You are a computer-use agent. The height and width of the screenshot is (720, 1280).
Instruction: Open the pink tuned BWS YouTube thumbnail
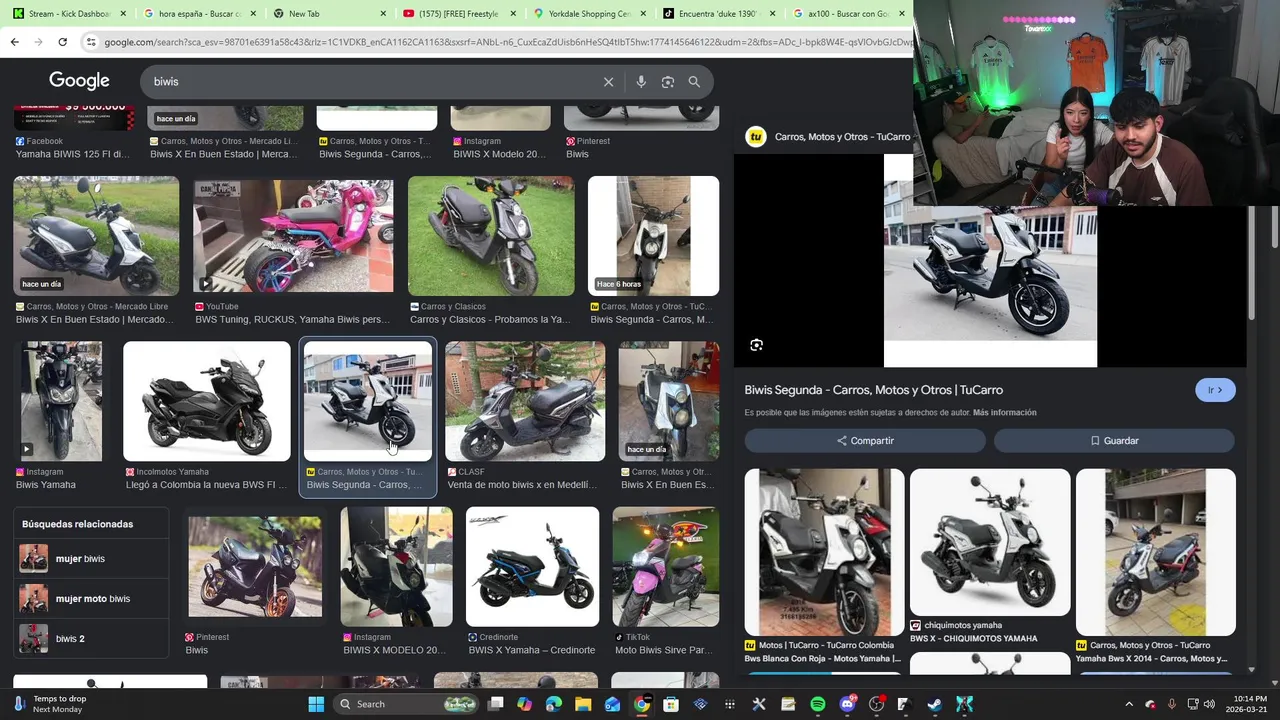(293, 236)
